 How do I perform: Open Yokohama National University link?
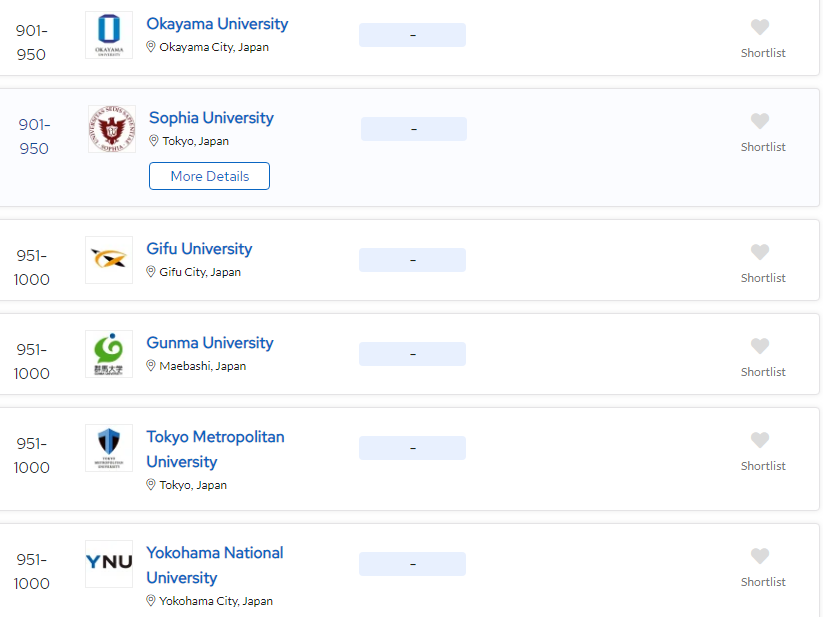215,565
